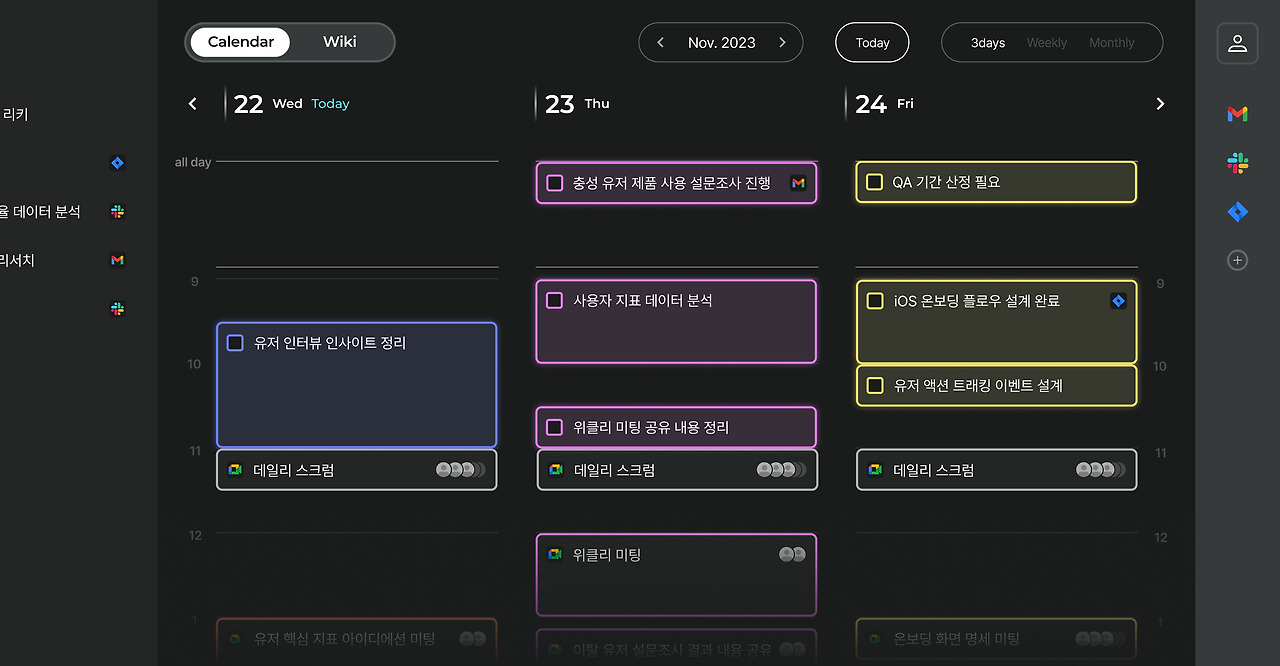
Task: Click Google Meet icon on 위클리 미팅 event
Action: click(x=555, y=554)
